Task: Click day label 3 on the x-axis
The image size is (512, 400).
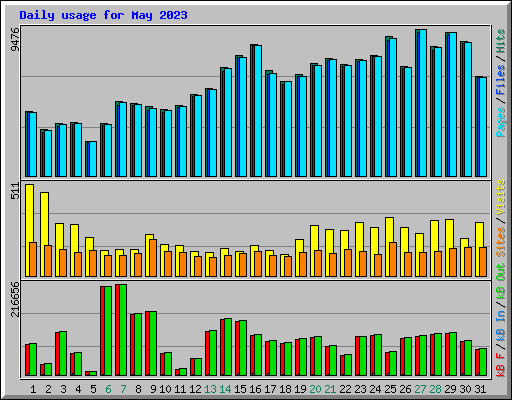Action: coord(63,389)
